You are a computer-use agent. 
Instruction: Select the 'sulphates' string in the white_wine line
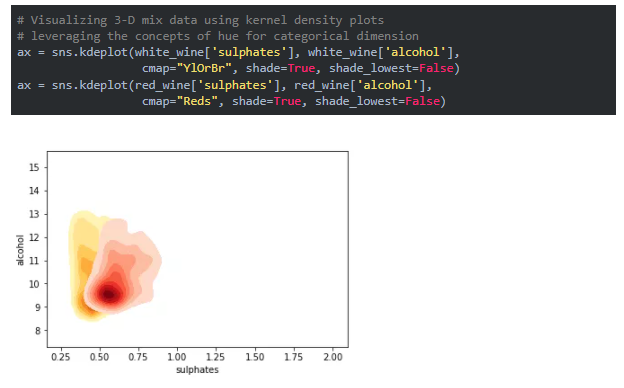pos(249,53)
